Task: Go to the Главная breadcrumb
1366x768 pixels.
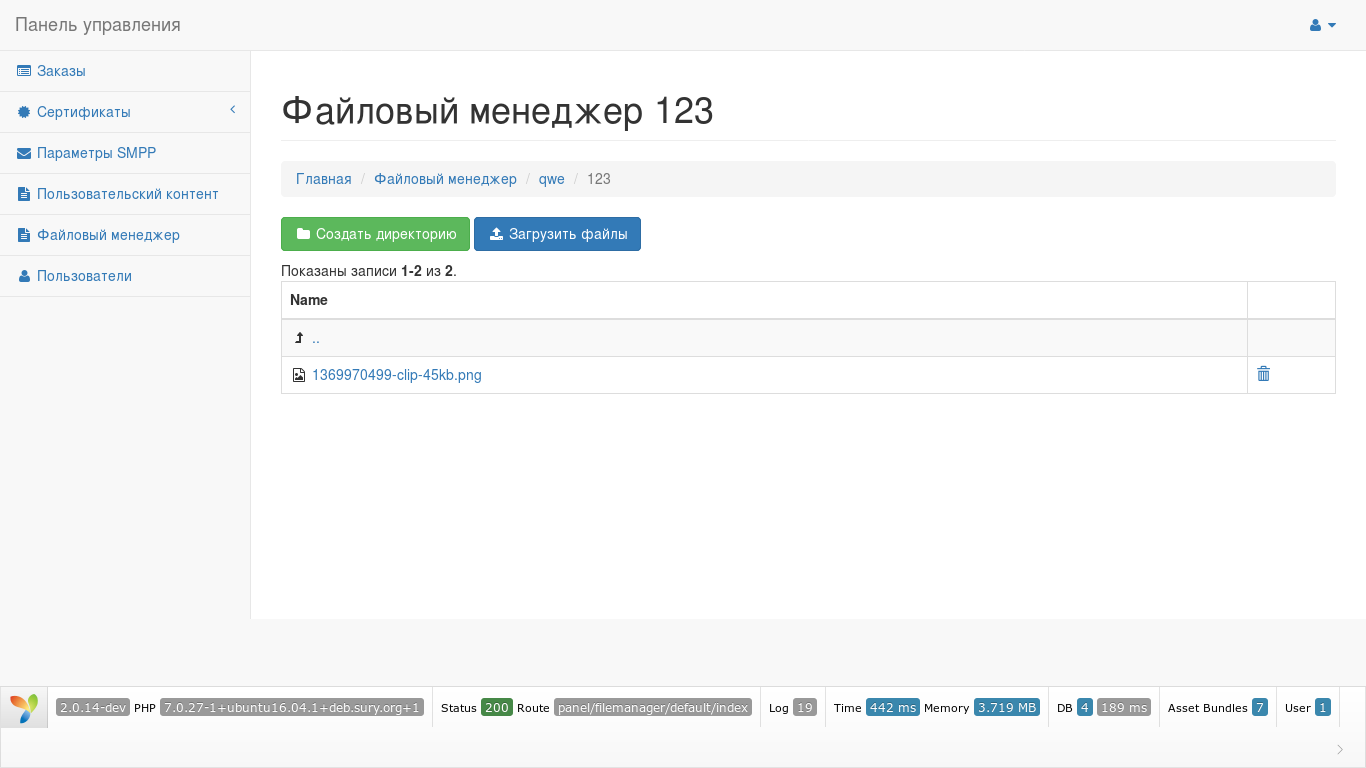Action: pos(324,179)
